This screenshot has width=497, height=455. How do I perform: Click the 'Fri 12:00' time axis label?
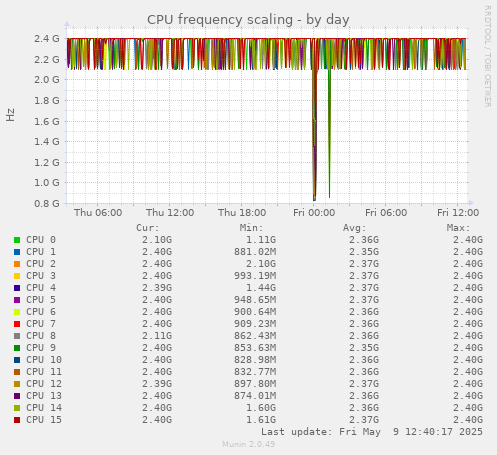click(458, 213)
